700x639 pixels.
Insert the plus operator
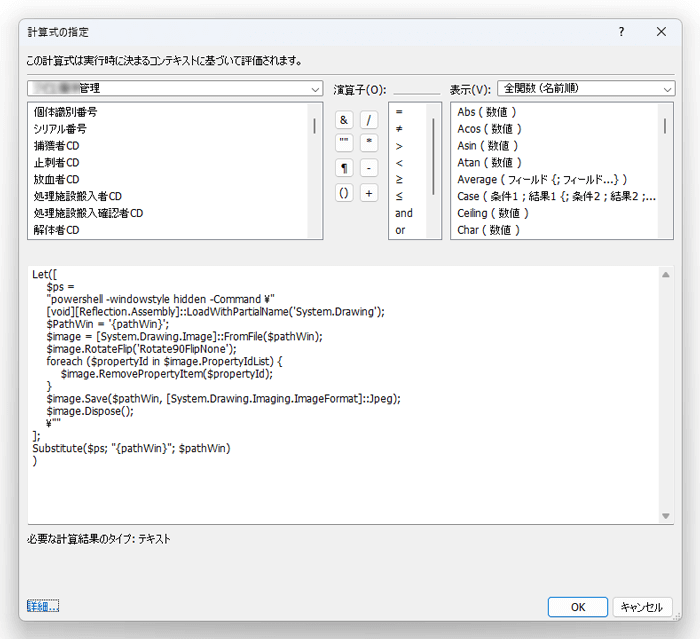369,193
